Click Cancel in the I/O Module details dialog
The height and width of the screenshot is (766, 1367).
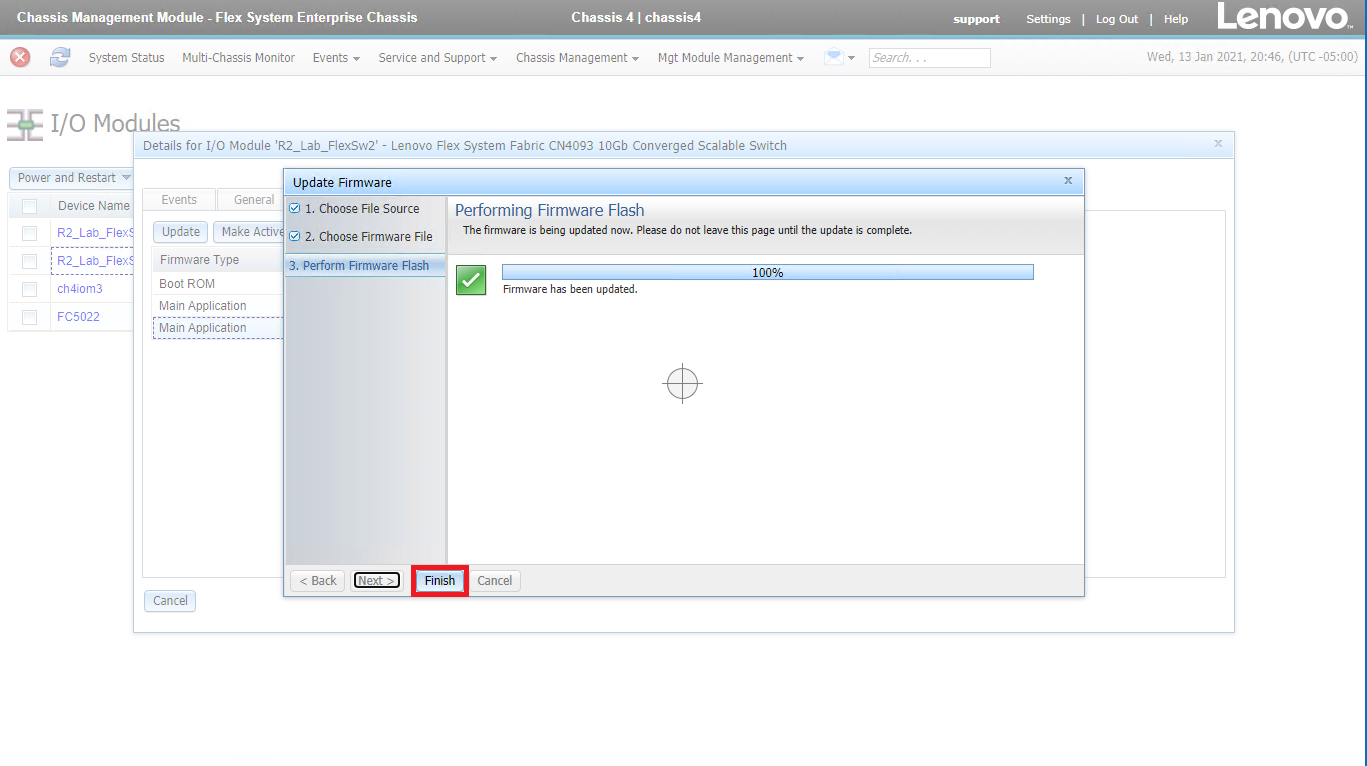[170, 601]
